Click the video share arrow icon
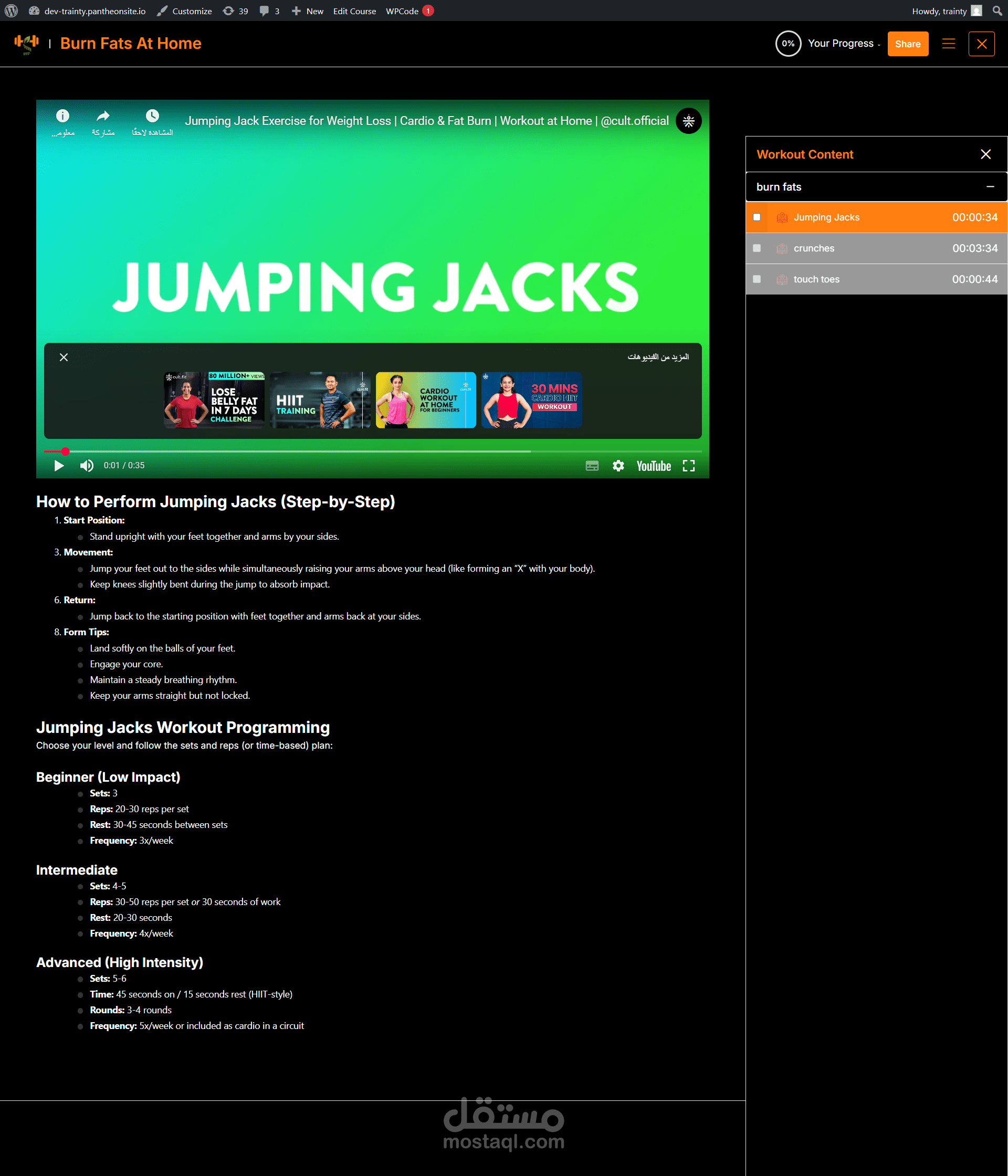 [103, 116]
